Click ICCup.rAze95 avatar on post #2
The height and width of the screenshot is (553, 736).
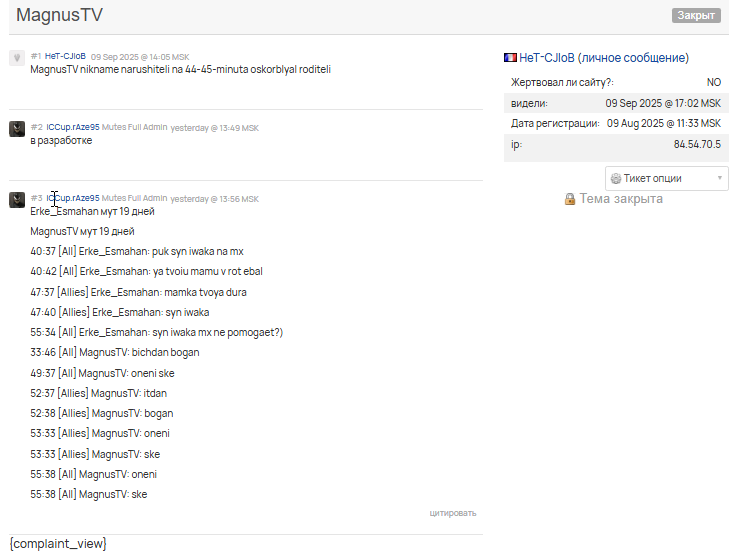tap(17, 129)
